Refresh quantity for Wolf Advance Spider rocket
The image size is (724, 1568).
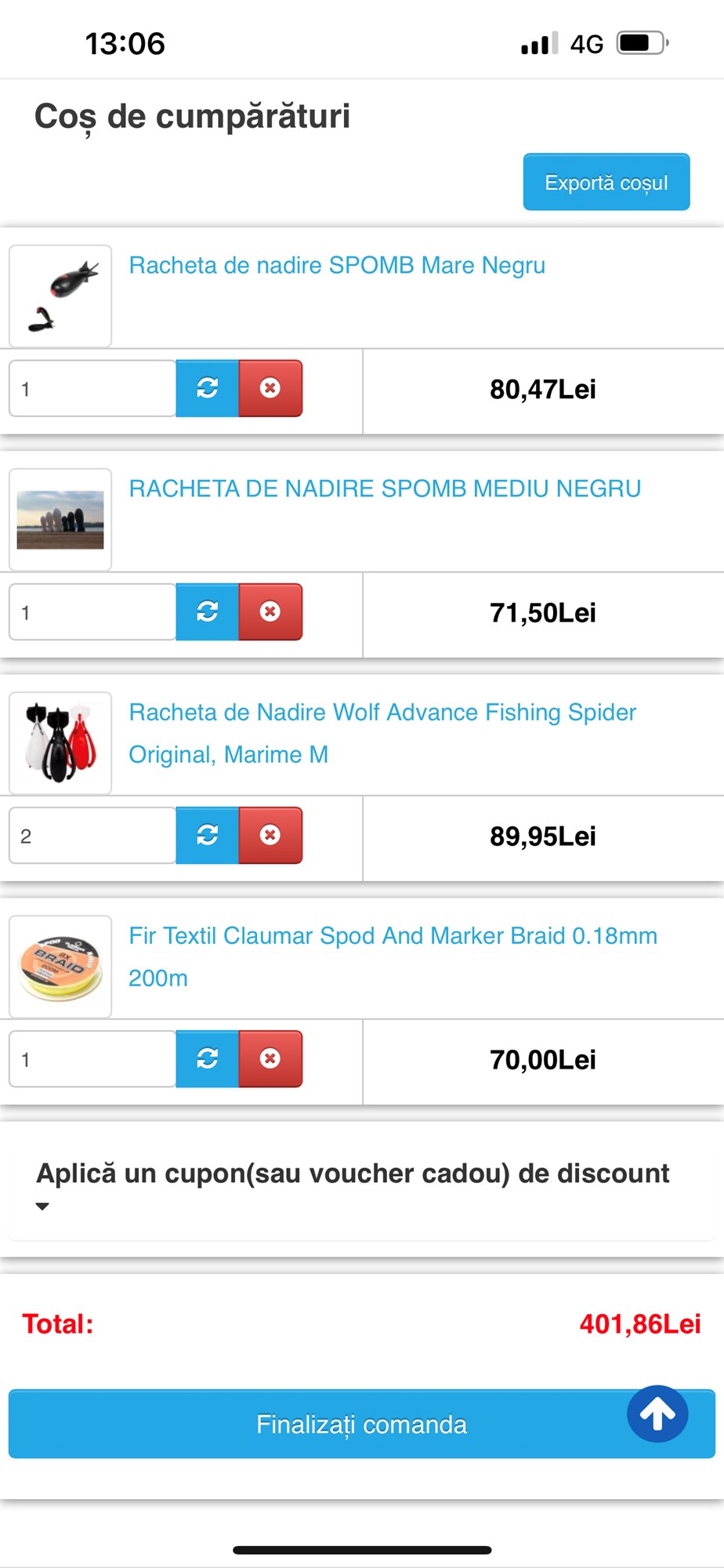[207, 835]
